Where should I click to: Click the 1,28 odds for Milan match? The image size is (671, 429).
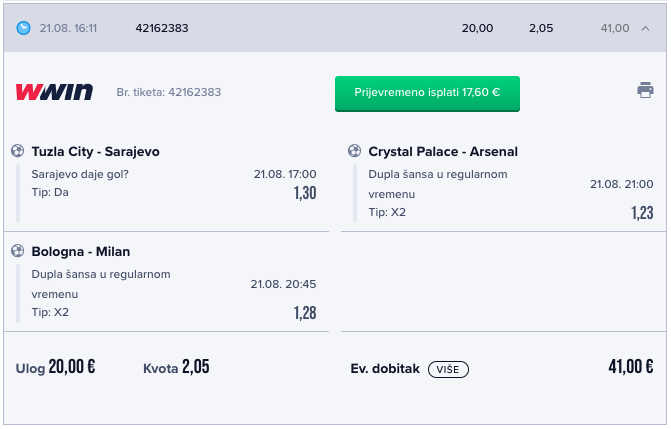tap(305, 313)
